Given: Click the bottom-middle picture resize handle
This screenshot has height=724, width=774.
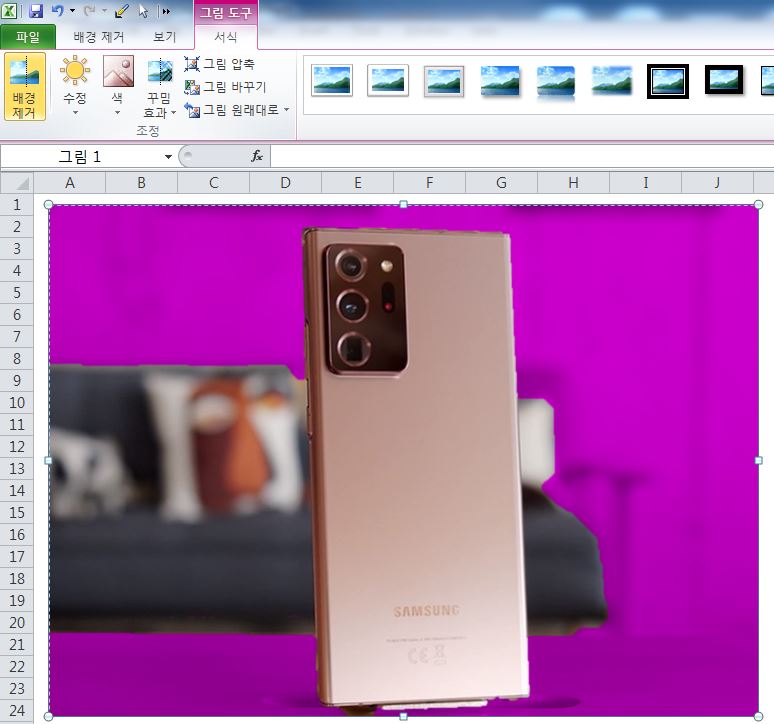Looking at the screenshot, I should (x=404, y=717).
